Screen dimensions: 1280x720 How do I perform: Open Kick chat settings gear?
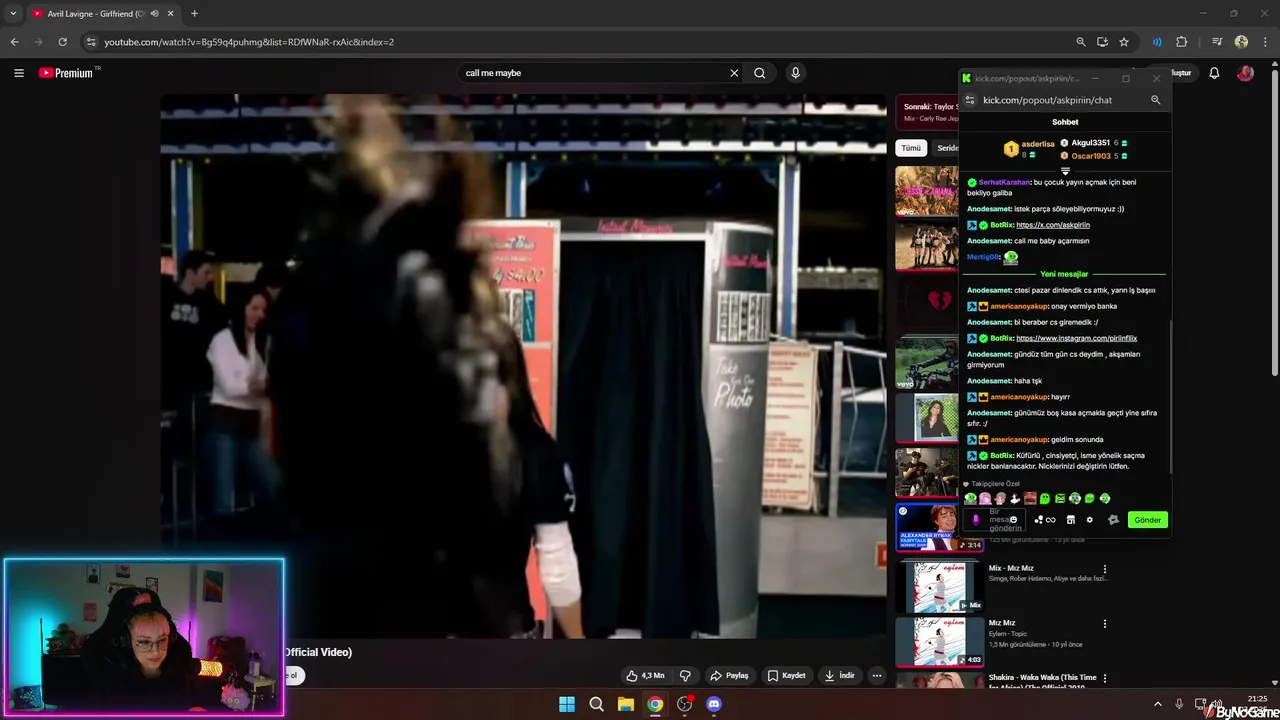click(x=1090, y=520)
